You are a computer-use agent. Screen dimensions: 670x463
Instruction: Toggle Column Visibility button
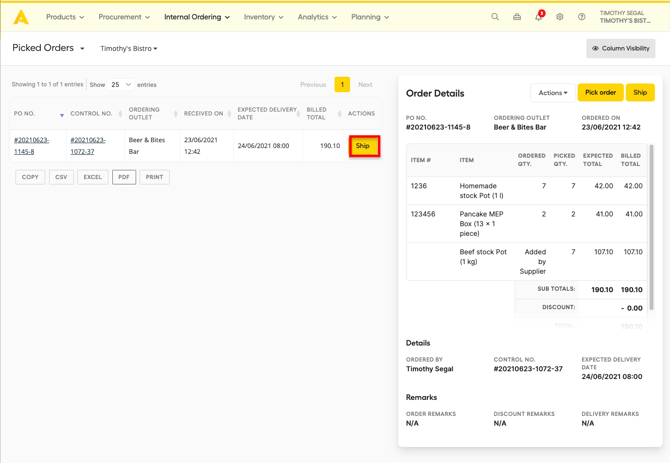[x=620, y=48]
